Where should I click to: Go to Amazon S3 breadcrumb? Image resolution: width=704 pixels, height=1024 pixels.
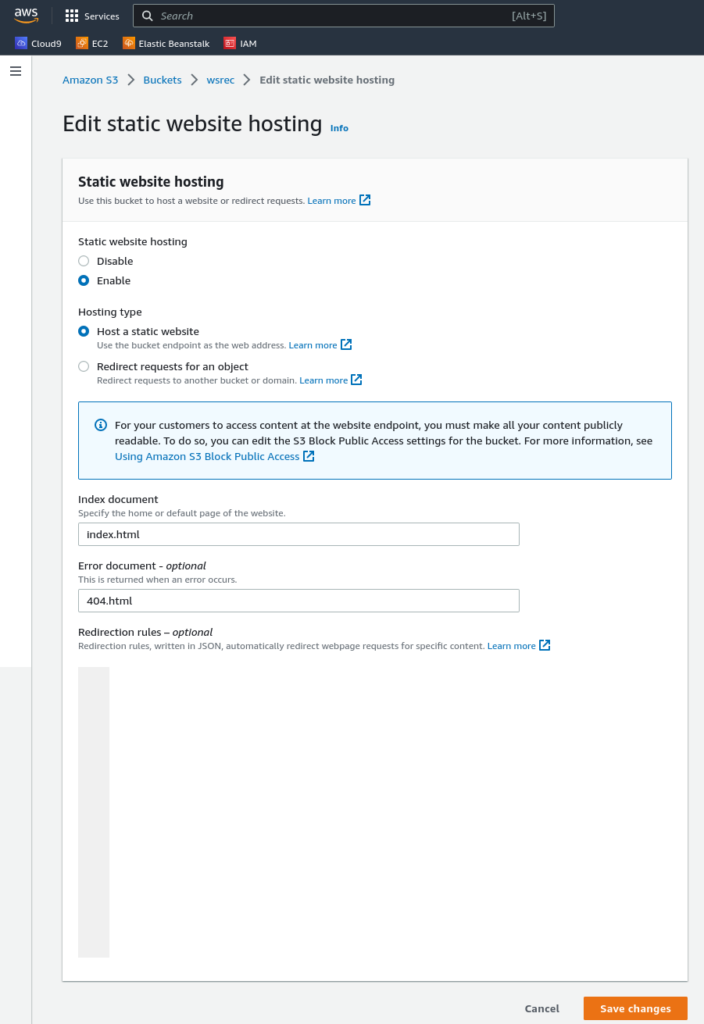tap(90, 80)
